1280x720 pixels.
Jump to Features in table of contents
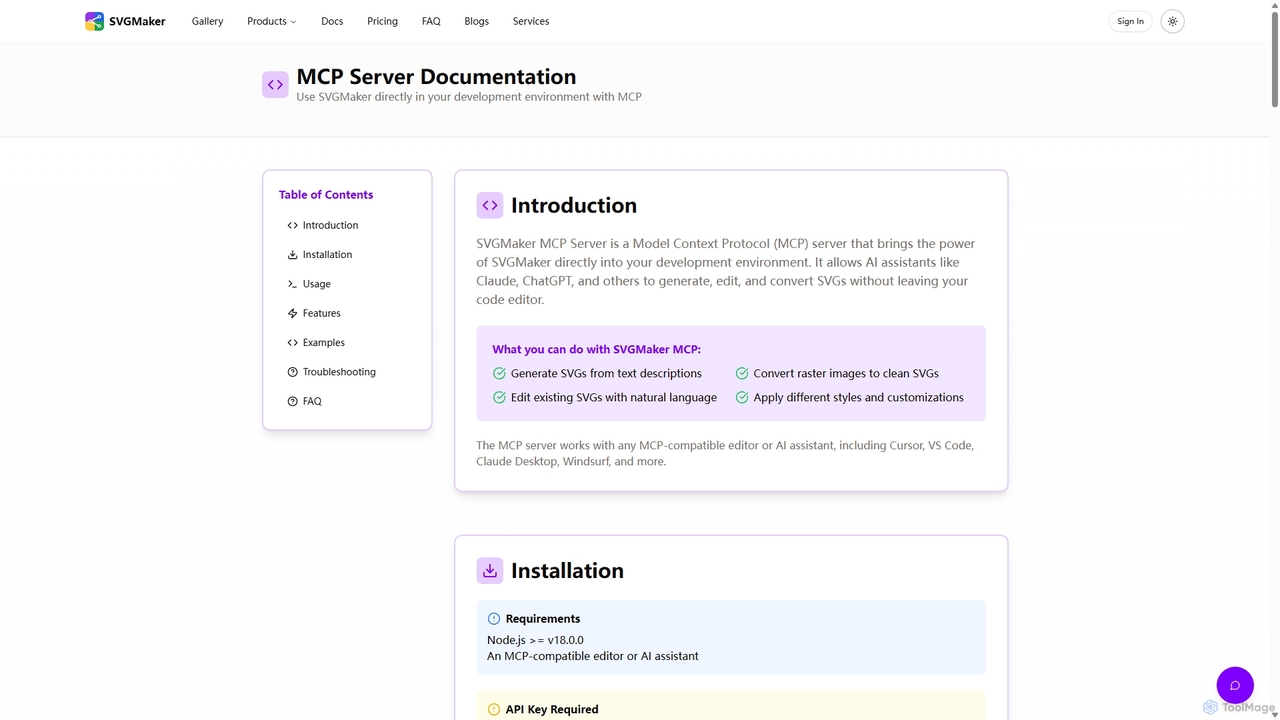[x=322, y=313]
